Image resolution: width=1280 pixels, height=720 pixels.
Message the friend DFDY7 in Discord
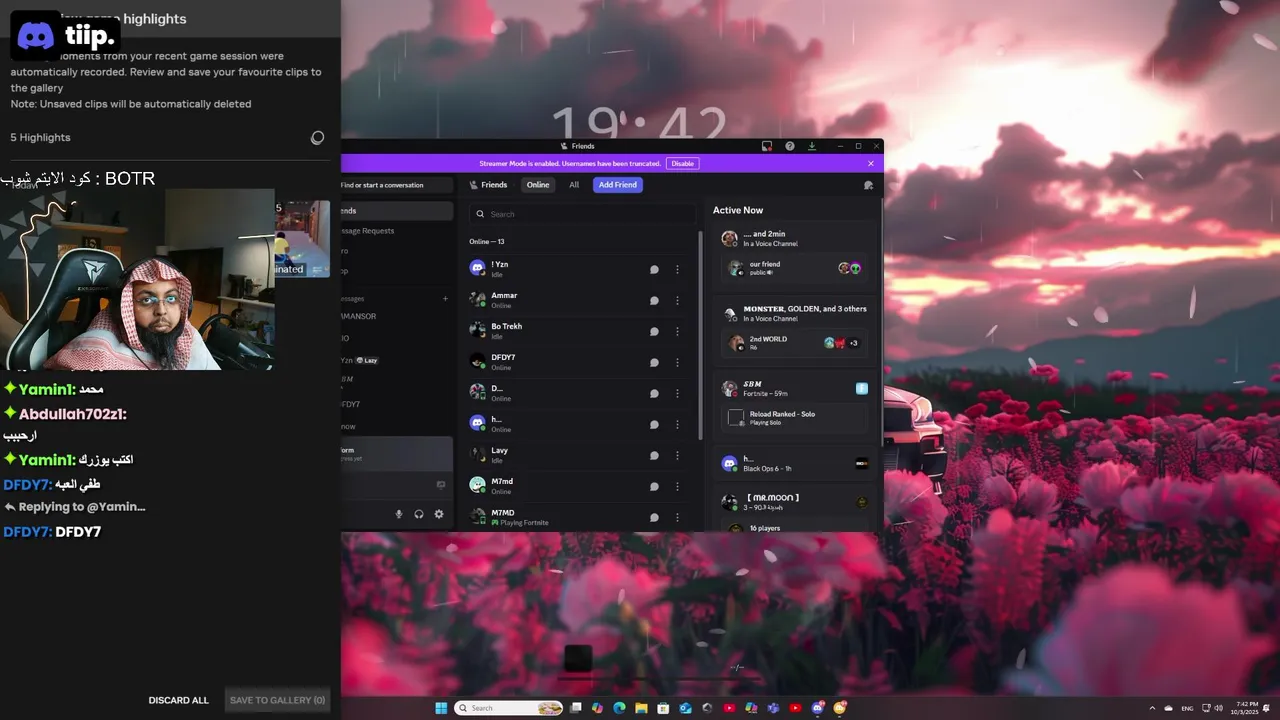point(654,362)
